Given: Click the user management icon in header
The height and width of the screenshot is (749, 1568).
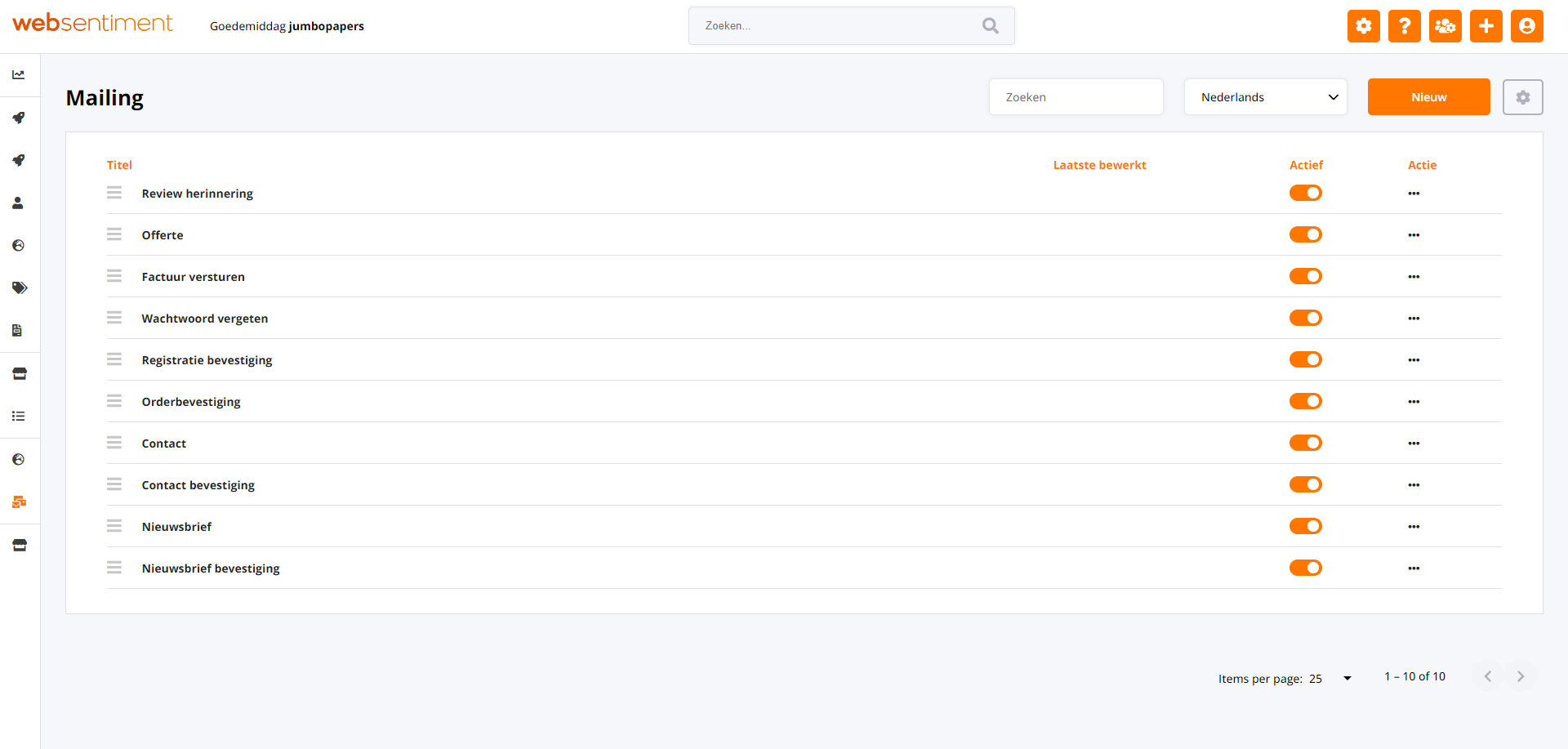Looking at the screenshot, I should (x=1445, y=26).
